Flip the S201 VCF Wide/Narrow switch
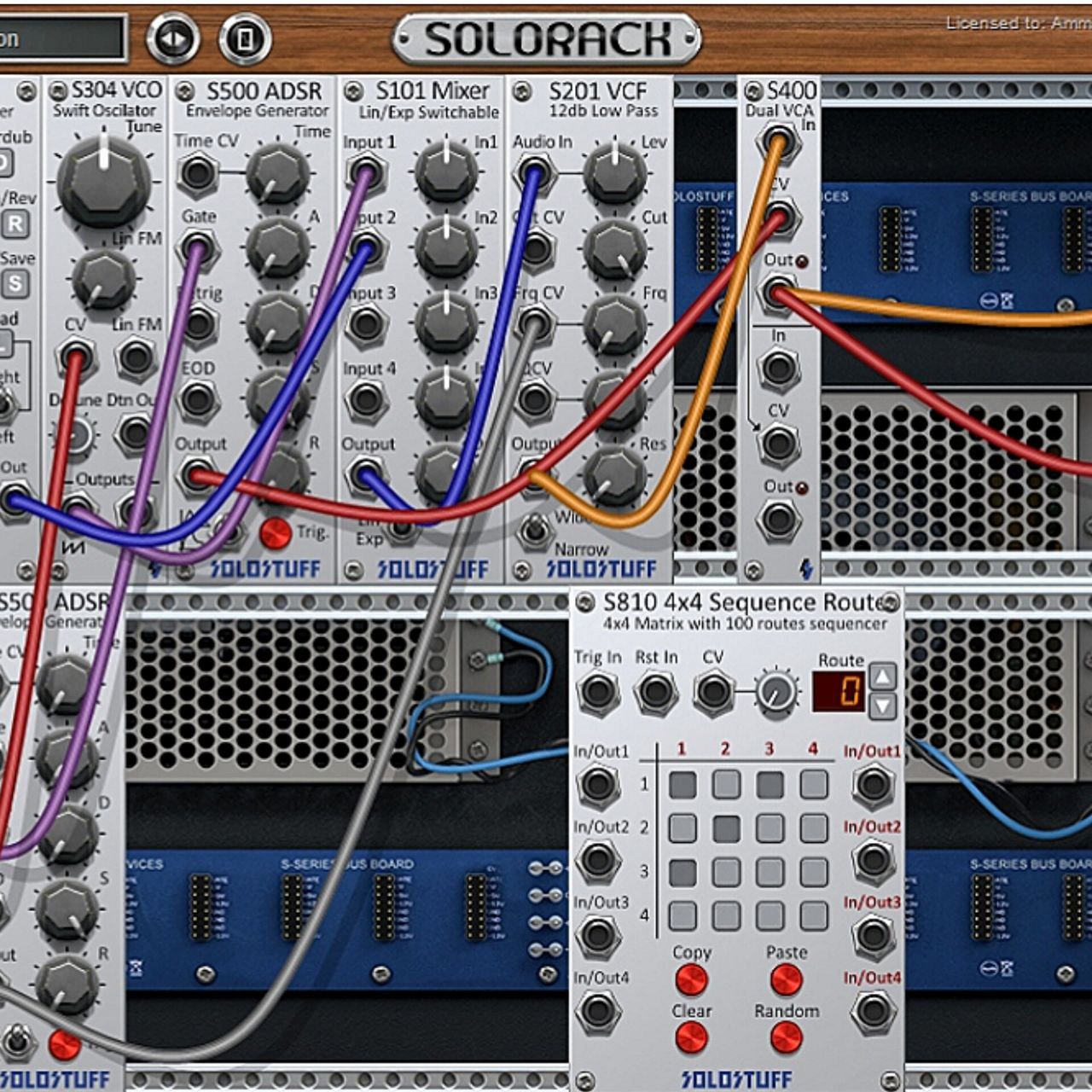This screenshot has height=1092, width=1092. (x=534, y=531)
